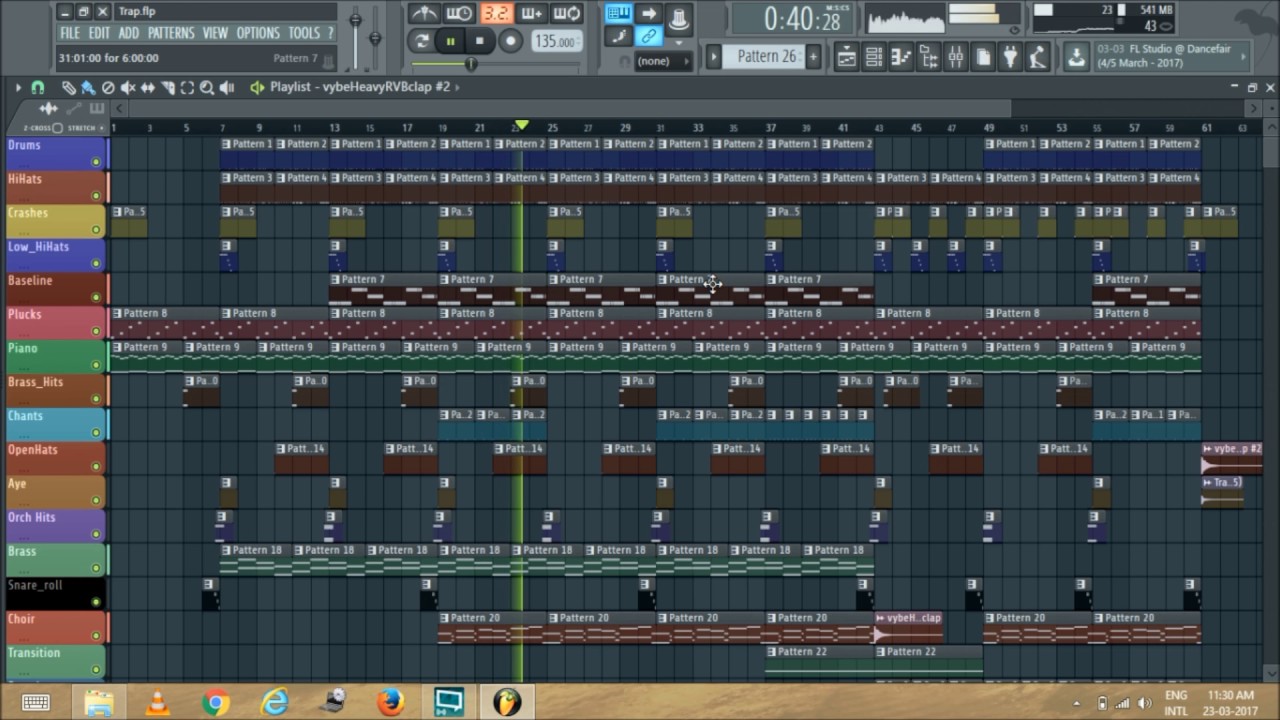Select the Slip tool in playlist

[x=148, y=87]
